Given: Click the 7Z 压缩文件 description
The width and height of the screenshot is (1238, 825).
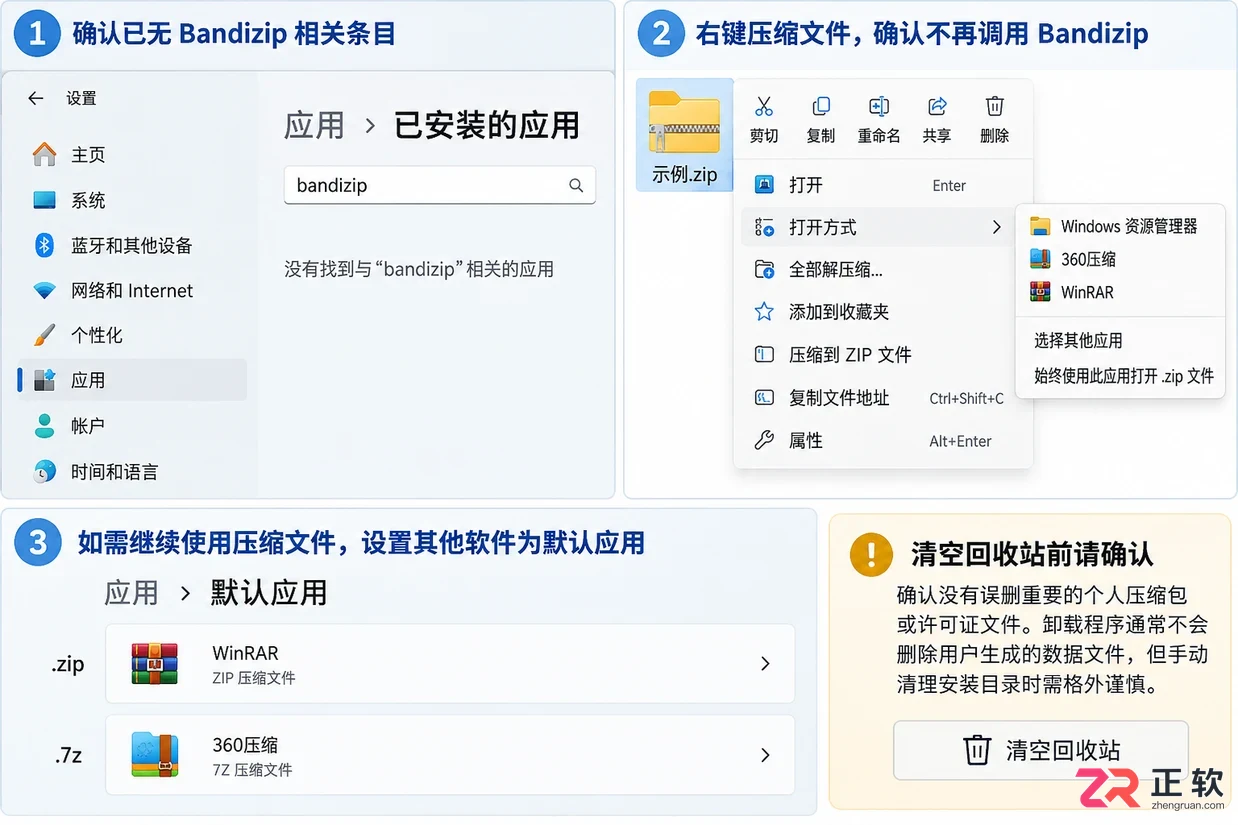Looking at the screenshot, I should tap(252, 770).
